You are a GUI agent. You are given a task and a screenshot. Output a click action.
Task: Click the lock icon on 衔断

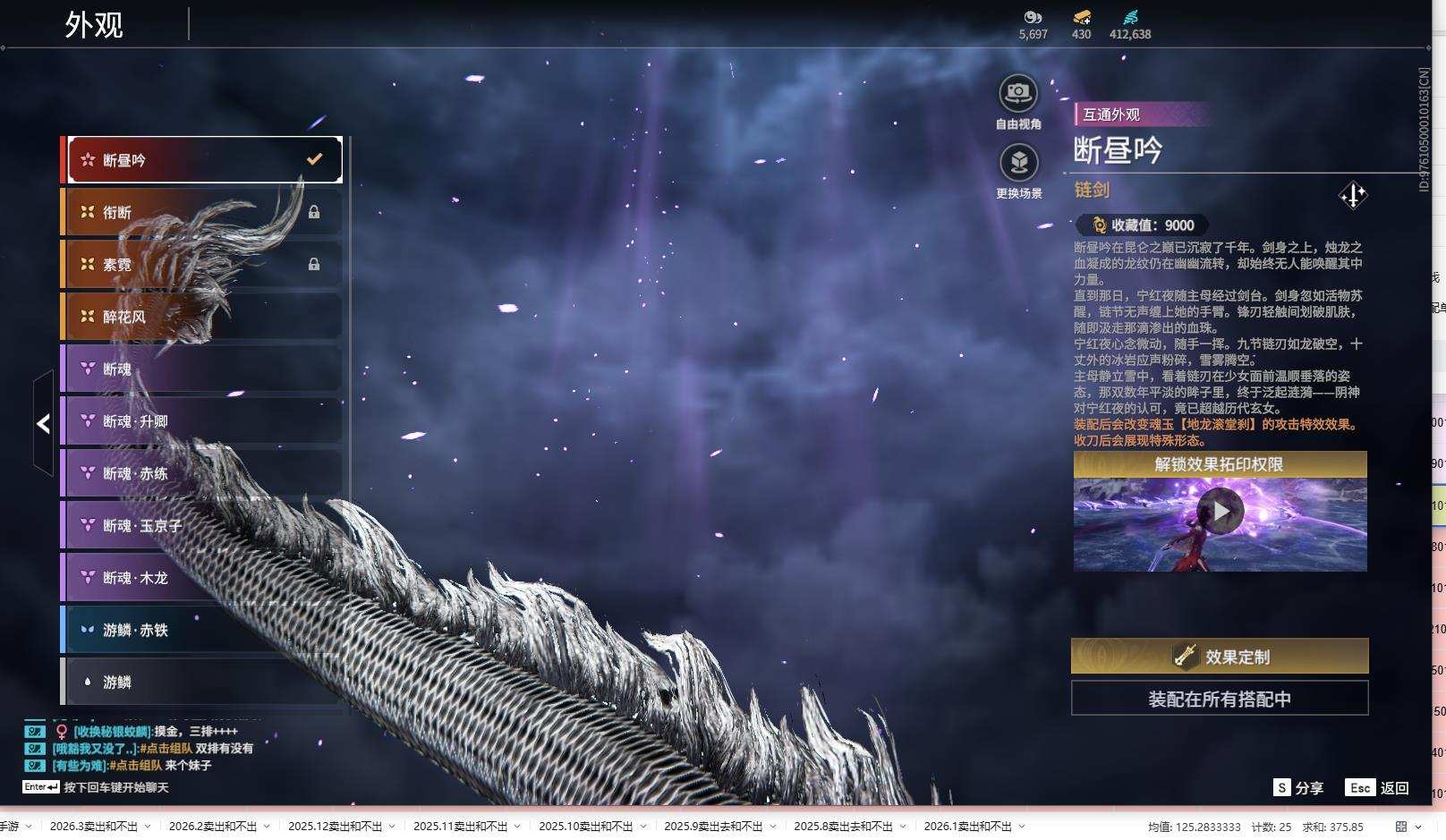click(x=314, y=212)
